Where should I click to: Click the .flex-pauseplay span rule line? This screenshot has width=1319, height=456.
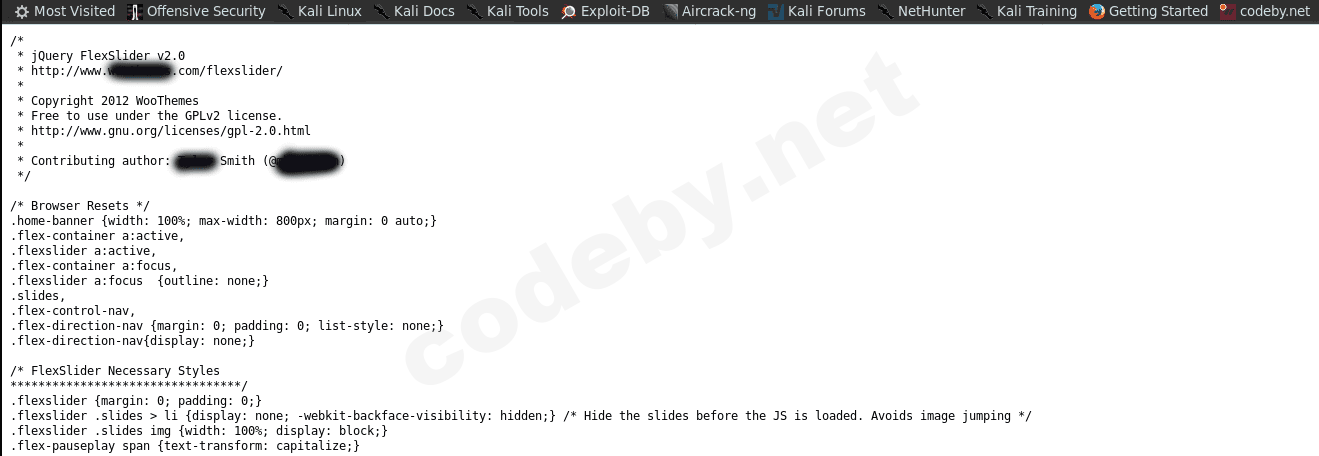click(x=185, y=446)
